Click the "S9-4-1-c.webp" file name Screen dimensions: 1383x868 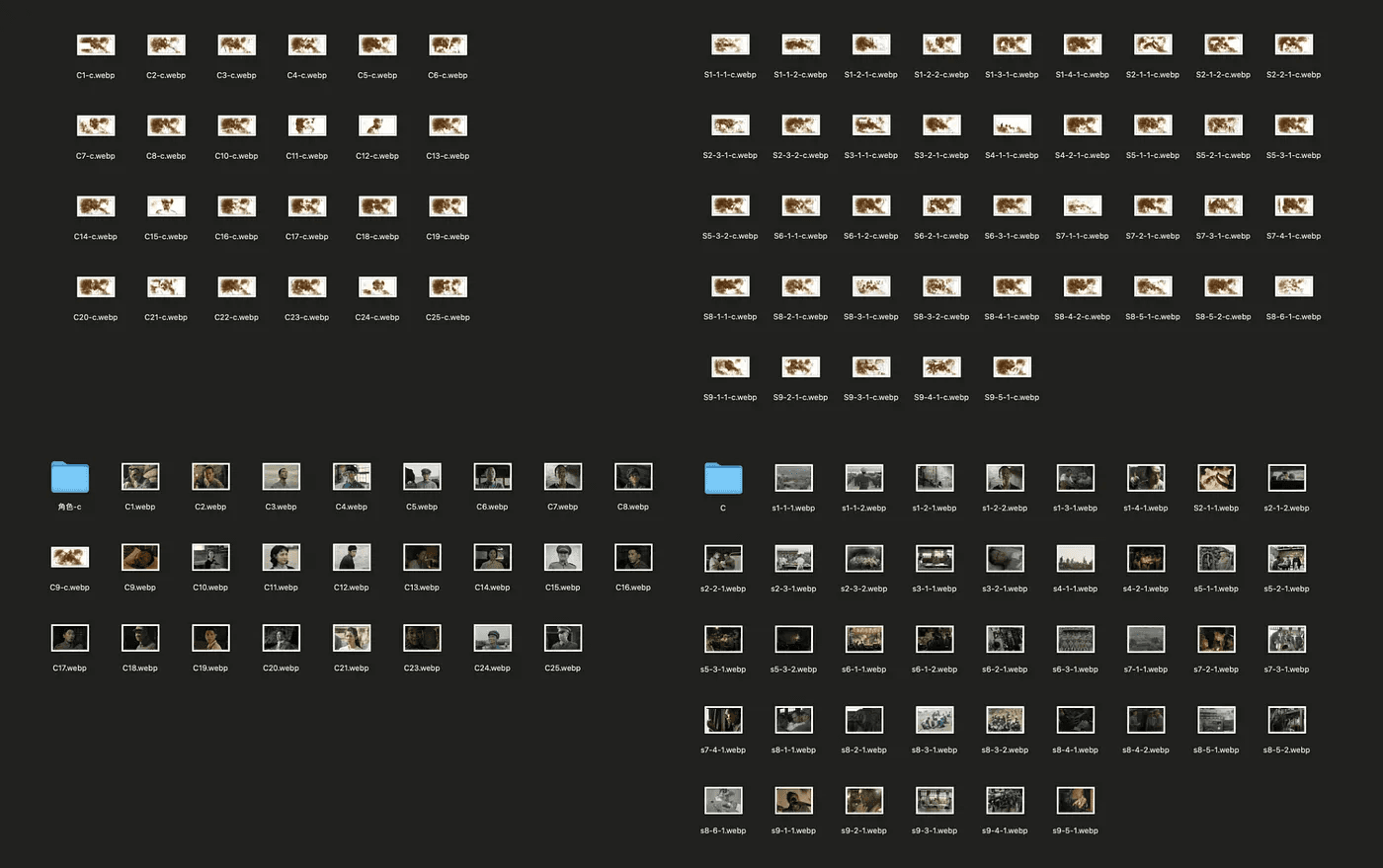click(940, 398)
